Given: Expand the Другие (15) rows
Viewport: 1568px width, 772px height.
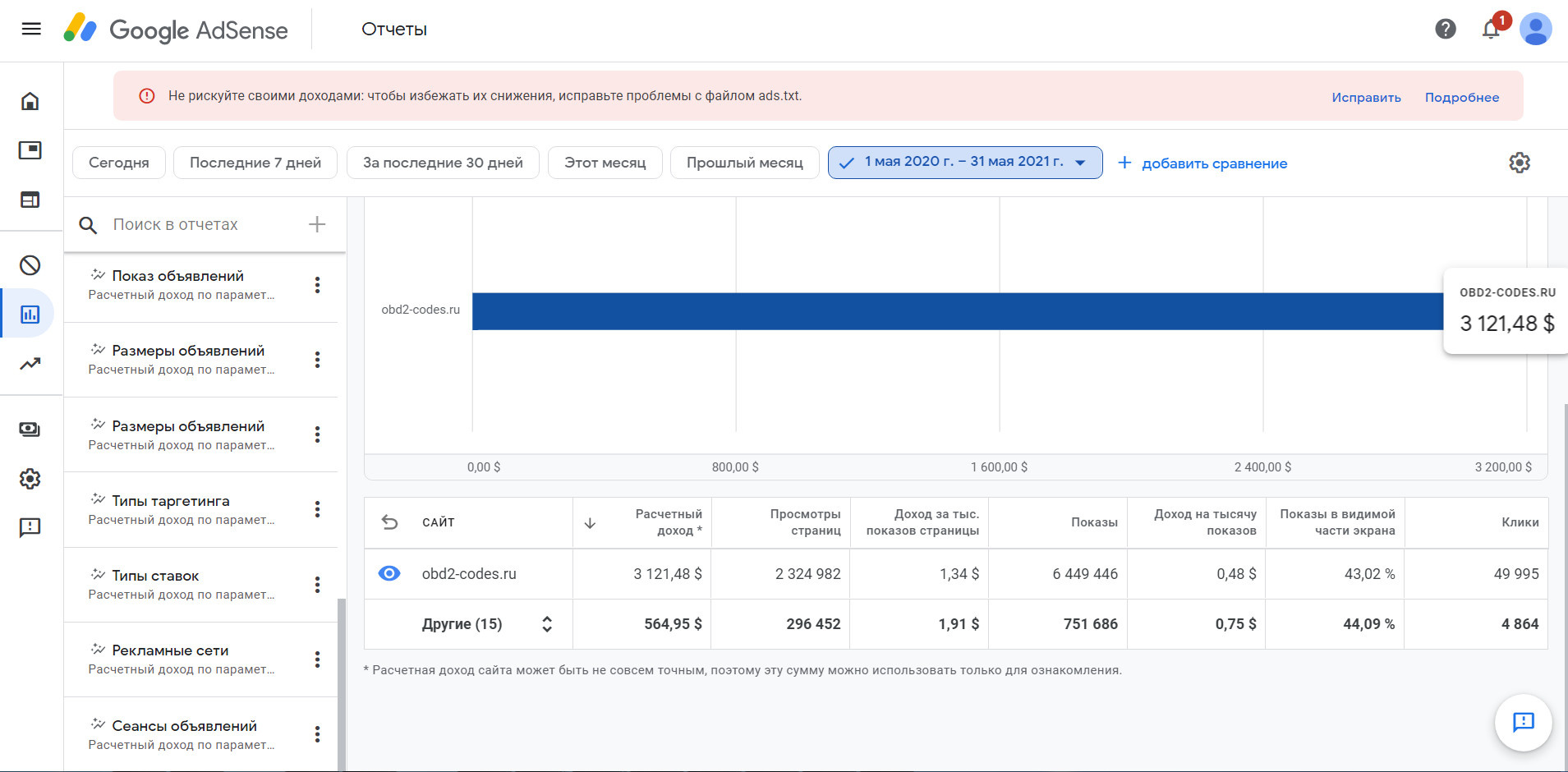Looking at the screenshot, I should (547, 624).
